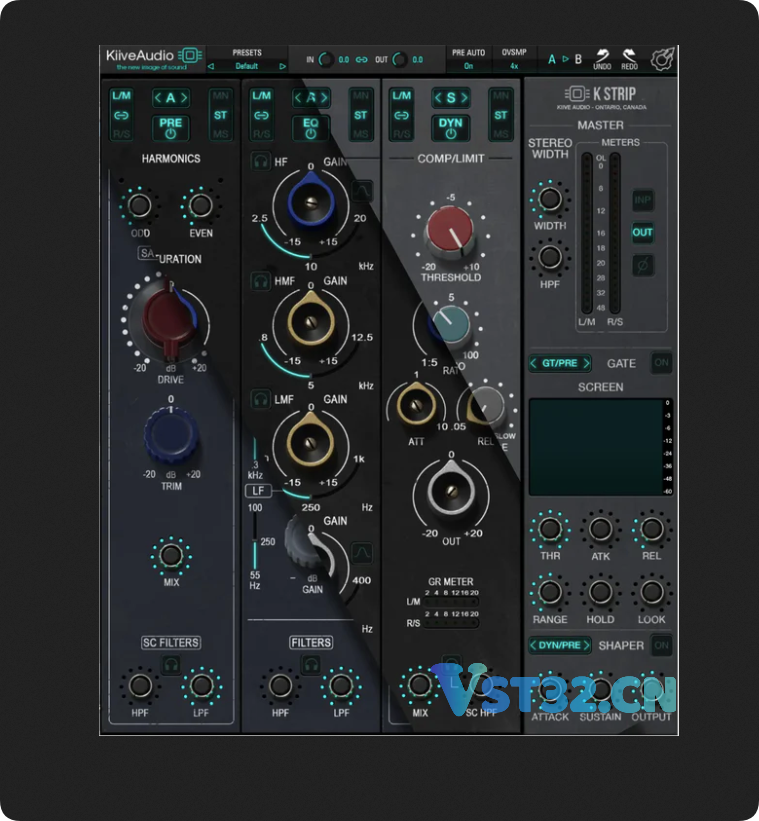Click the red DRIVE saturation knob
The height and width of the screenshot is (821, 759).
[x=168, y=319]
